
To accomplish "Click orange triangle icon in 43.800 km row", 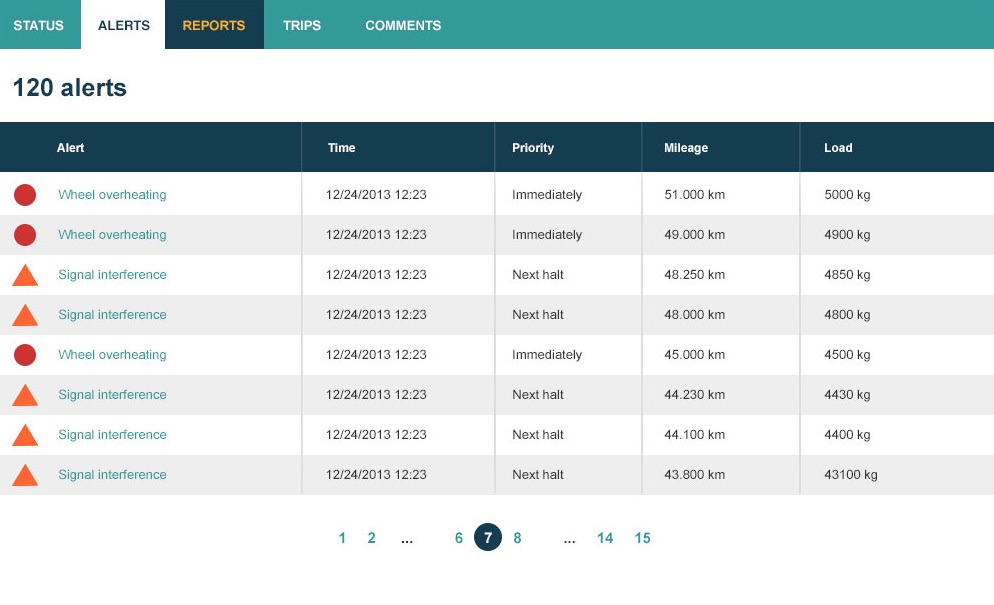I will (x=25, y=475).
